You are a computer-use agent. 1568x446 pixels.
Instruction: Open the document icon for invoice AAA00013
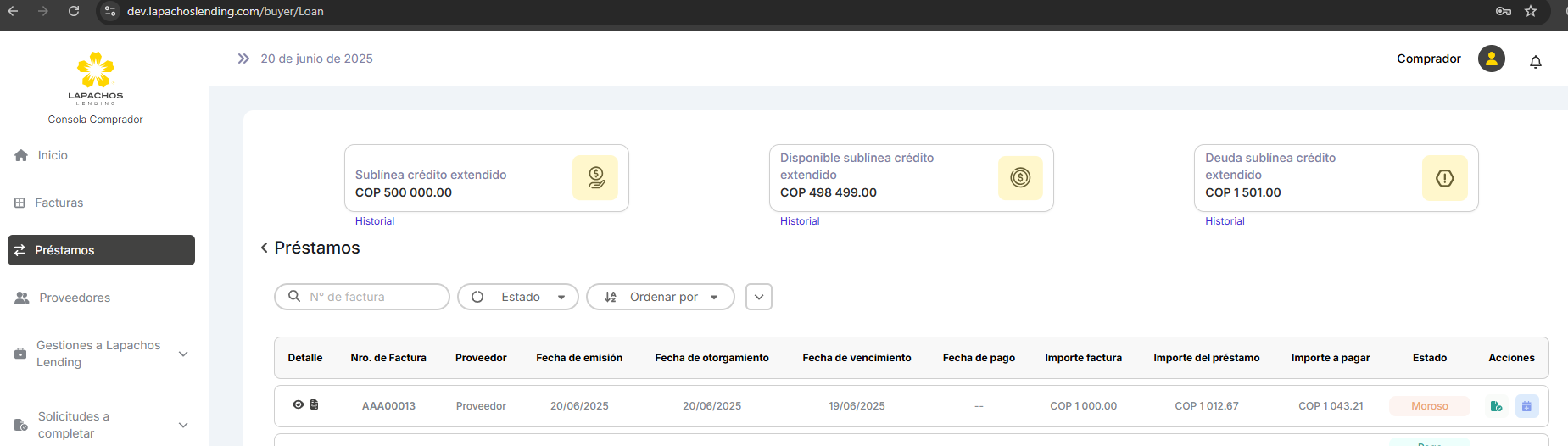(x=314, y=404)
